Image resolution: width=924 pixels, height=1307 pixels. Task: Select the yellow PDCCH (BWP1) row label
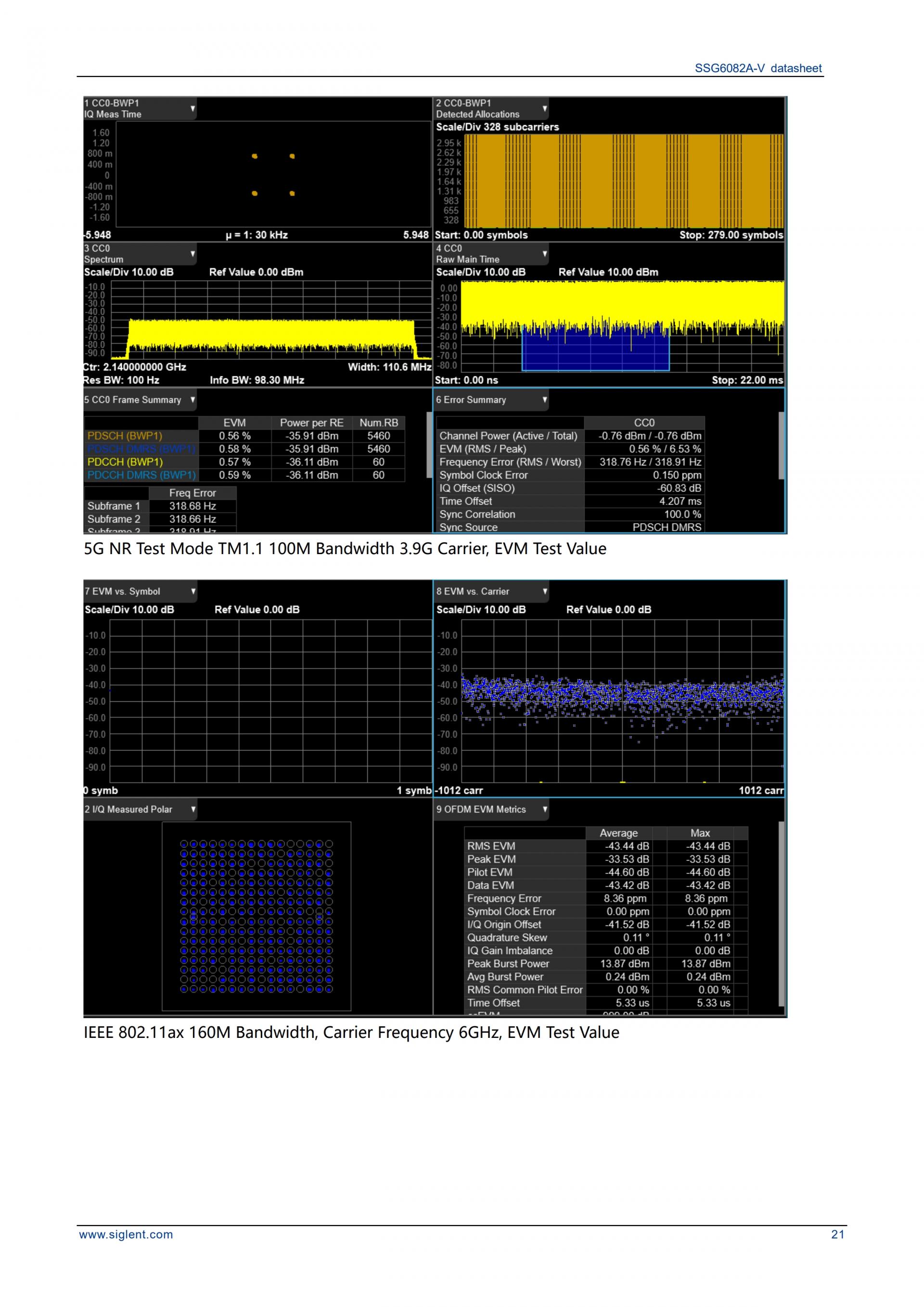(x=125, y=462)
